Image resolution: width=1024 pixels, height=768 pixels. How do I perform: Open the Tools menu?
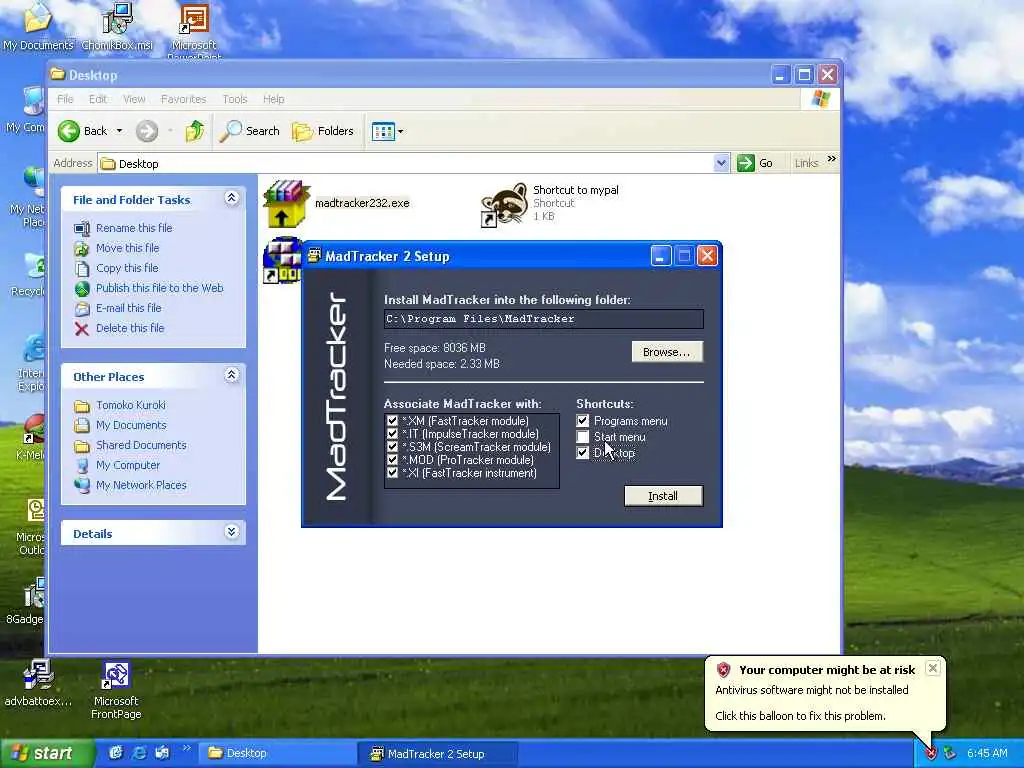(x=234, y=99)
